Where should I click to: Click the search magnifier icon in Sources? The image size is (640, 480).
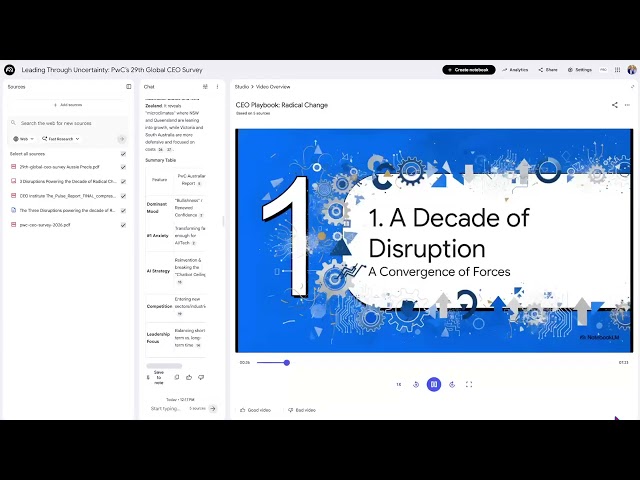13,122
